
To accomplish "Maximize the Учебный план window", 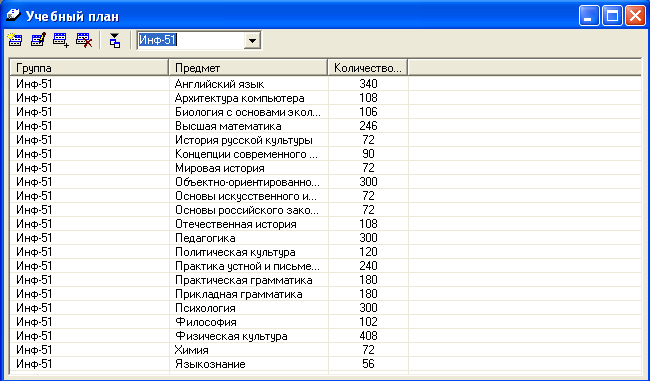I will point(612,16).
